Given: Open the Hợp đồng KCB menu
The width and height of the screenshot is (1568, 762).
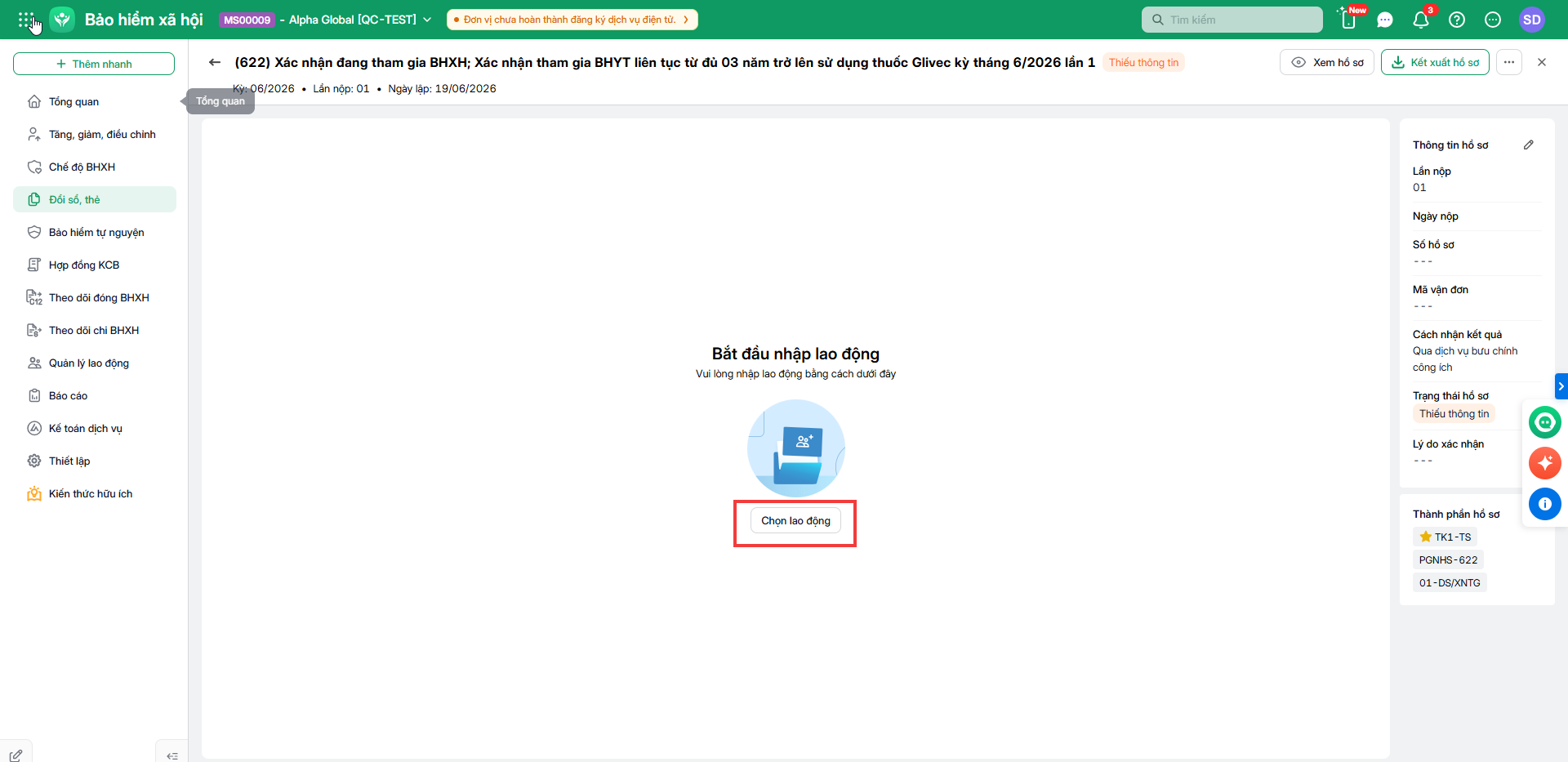Looking at the screenshot, I should coord(95,265).
